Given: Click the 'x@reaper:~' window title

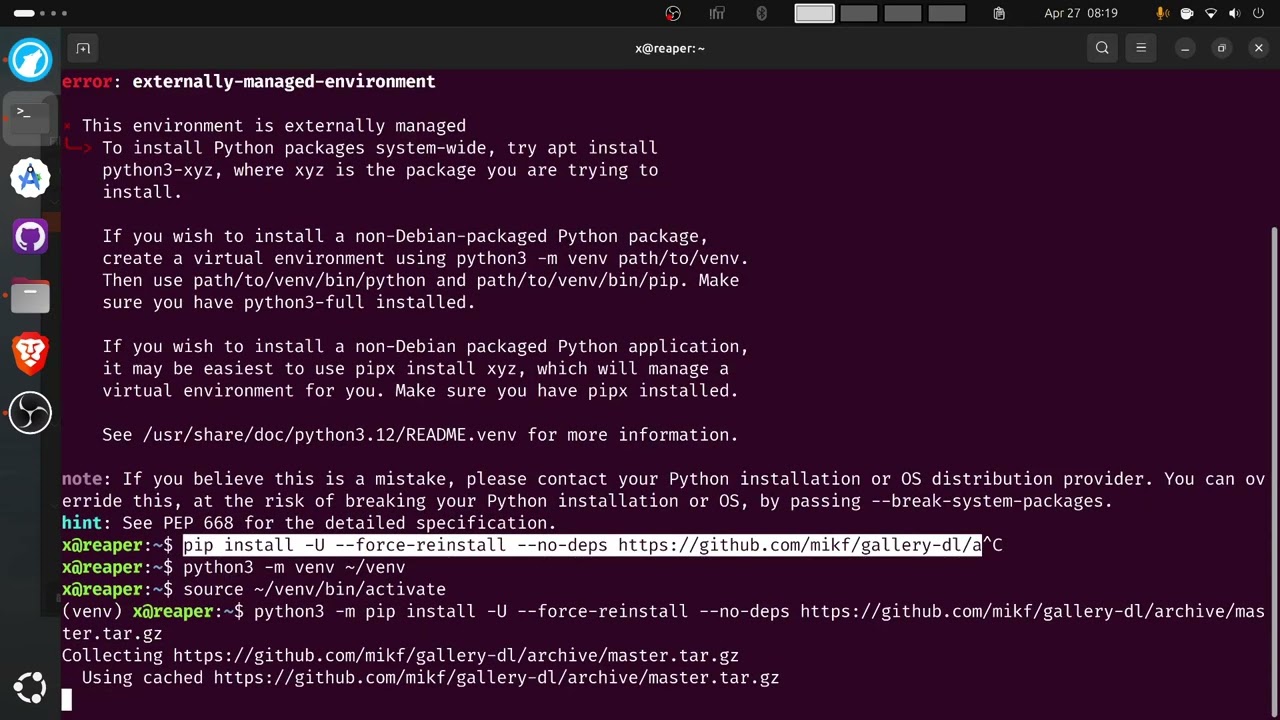Looking at the screenshot, I should pos(670,48).
